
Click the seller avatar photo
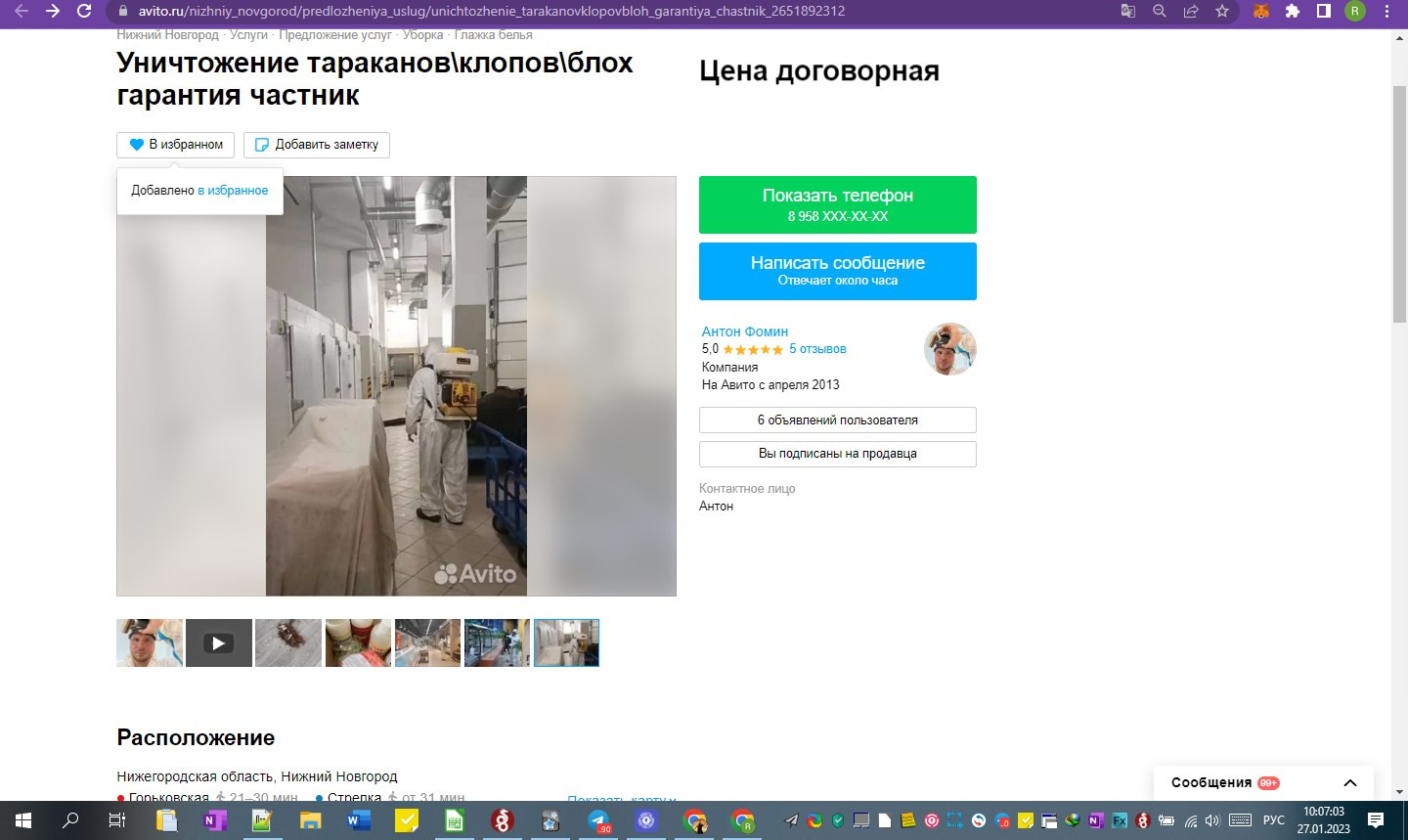coord(950,349)
